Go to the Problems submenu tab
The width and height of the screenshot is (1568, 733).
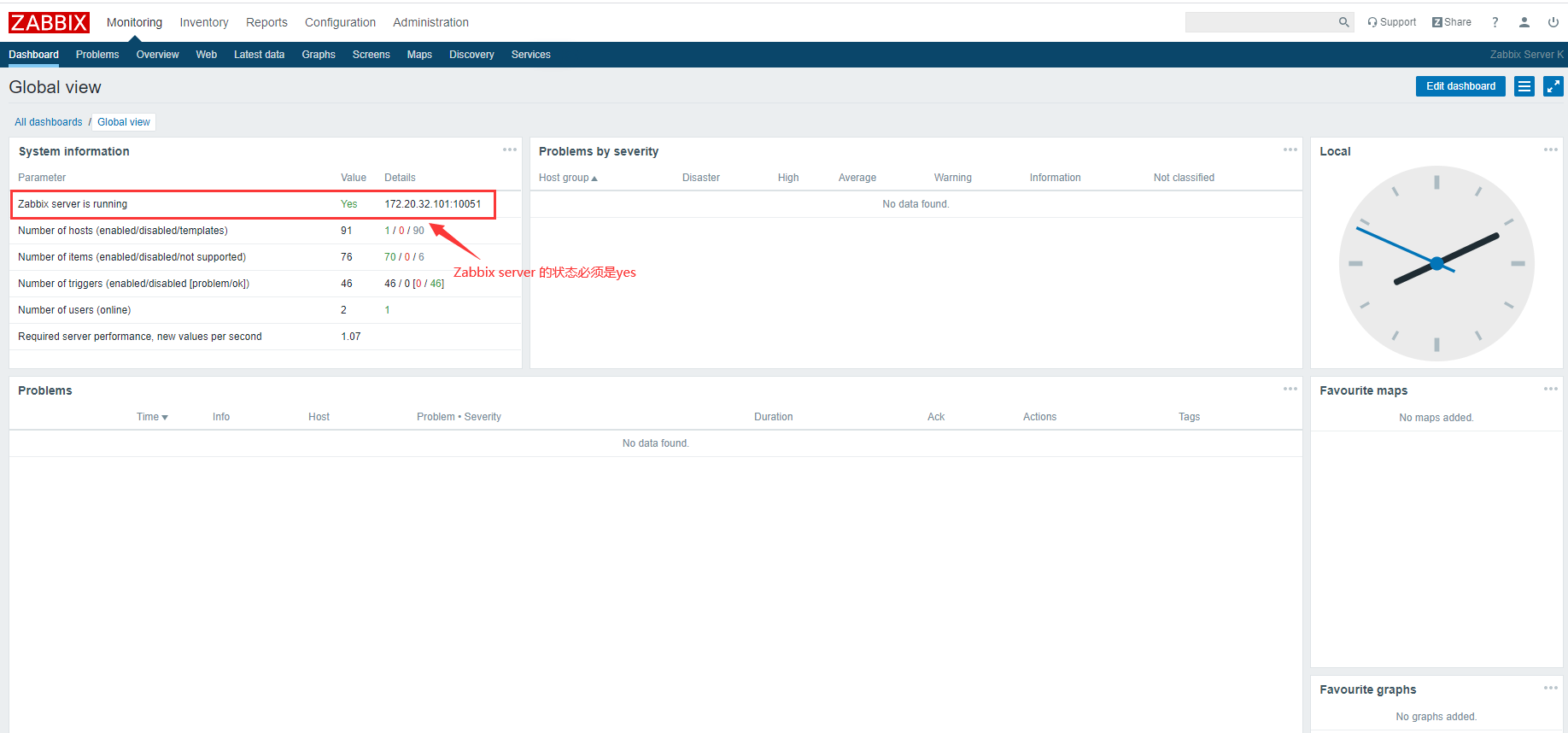click(97, 55)
